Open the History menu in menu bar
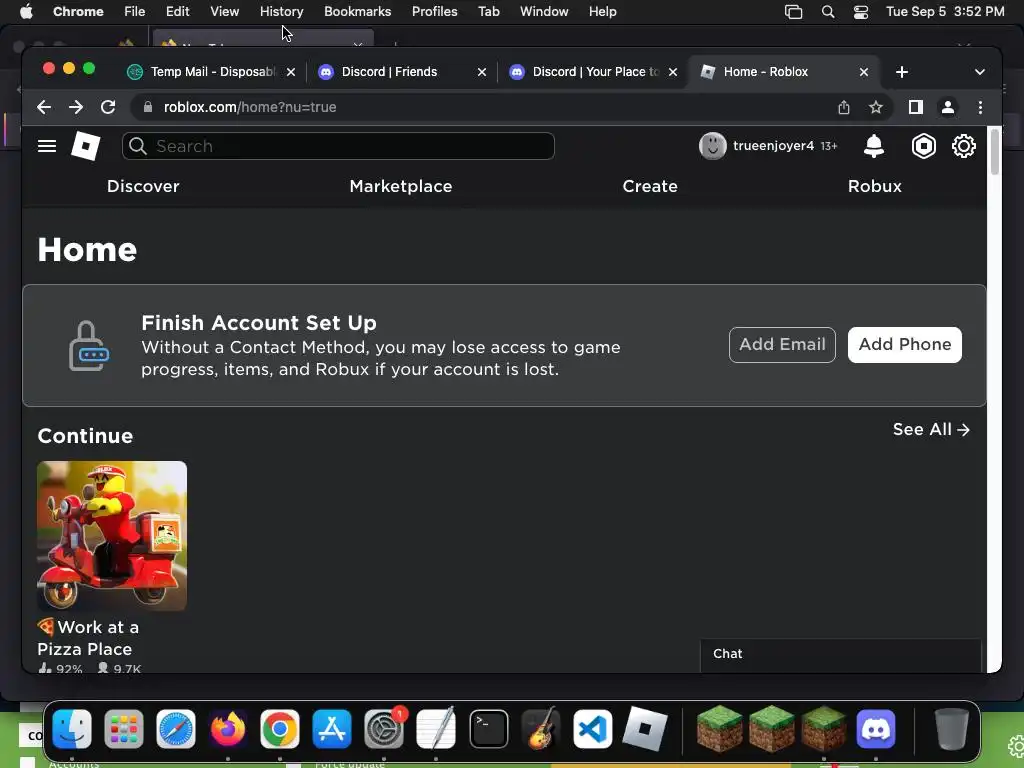1024x768 pixels. 281,12
